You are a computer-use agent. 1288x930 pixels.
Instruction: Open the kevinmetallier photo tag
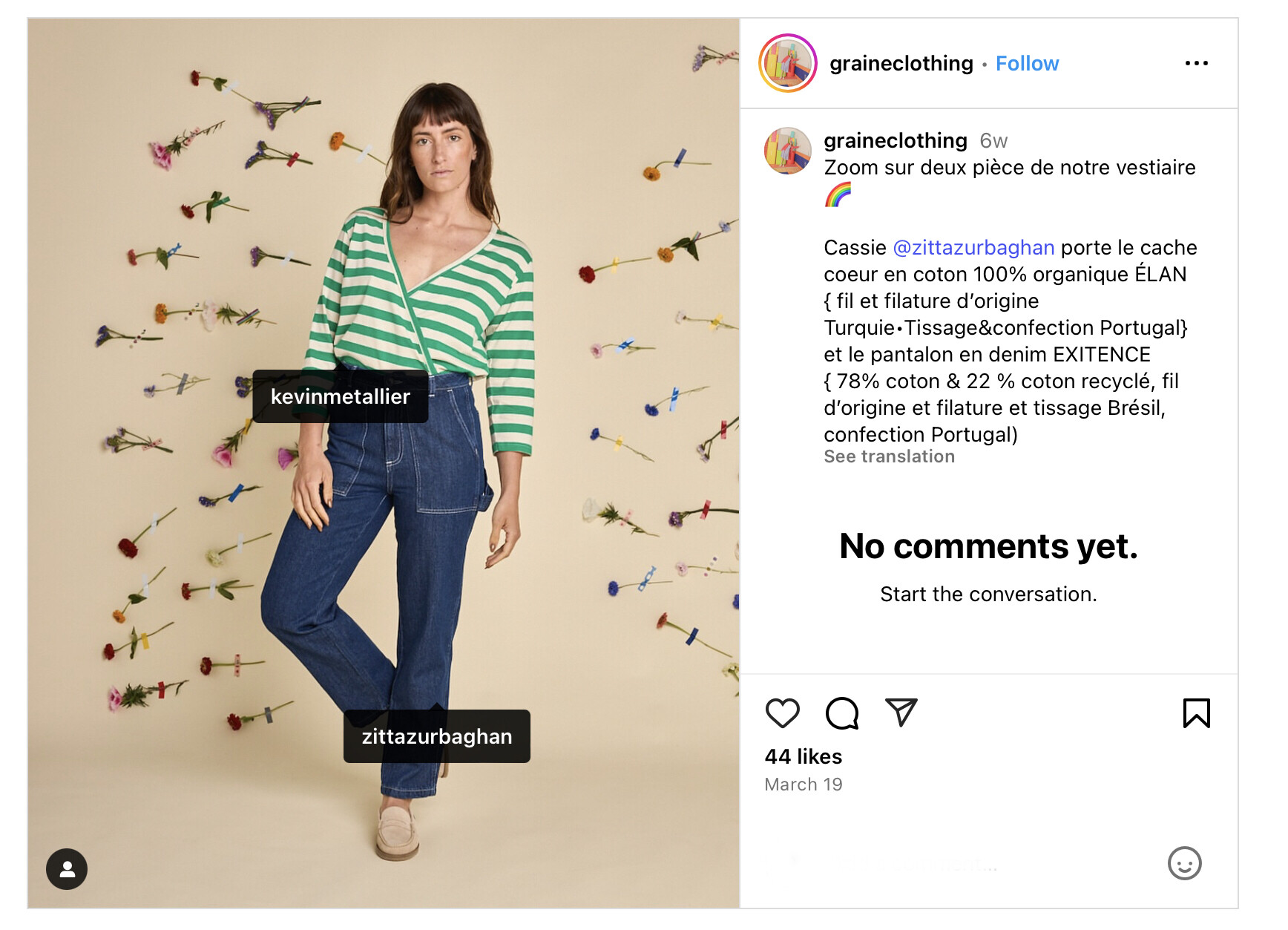pyautogui.click(x=340, y=397)
